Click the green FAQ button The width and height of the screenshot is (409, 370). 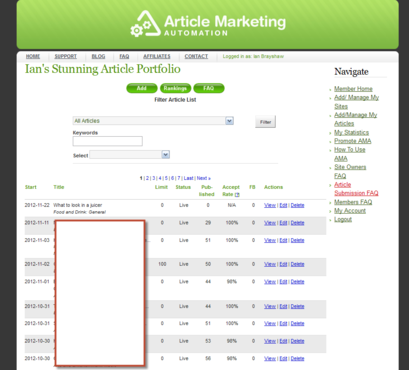[209, 88]
